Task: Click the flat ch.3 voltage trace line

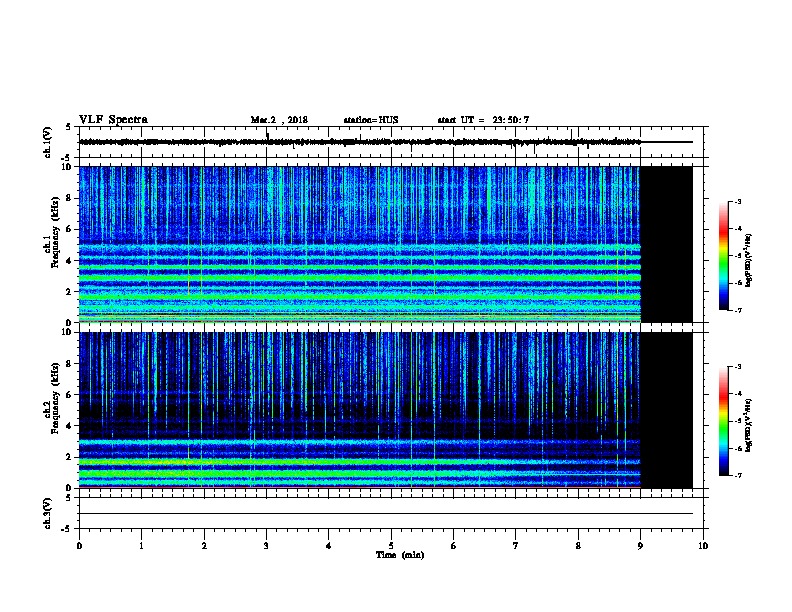Action: click(x=386, y=514)
